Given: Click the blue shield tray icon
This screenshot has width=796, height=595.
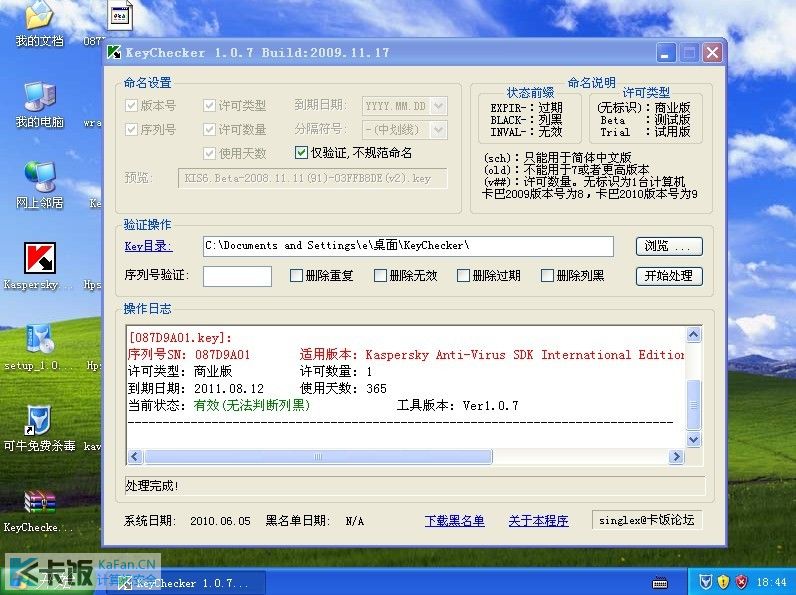Looking at the screenshot, I should [705, 581].
